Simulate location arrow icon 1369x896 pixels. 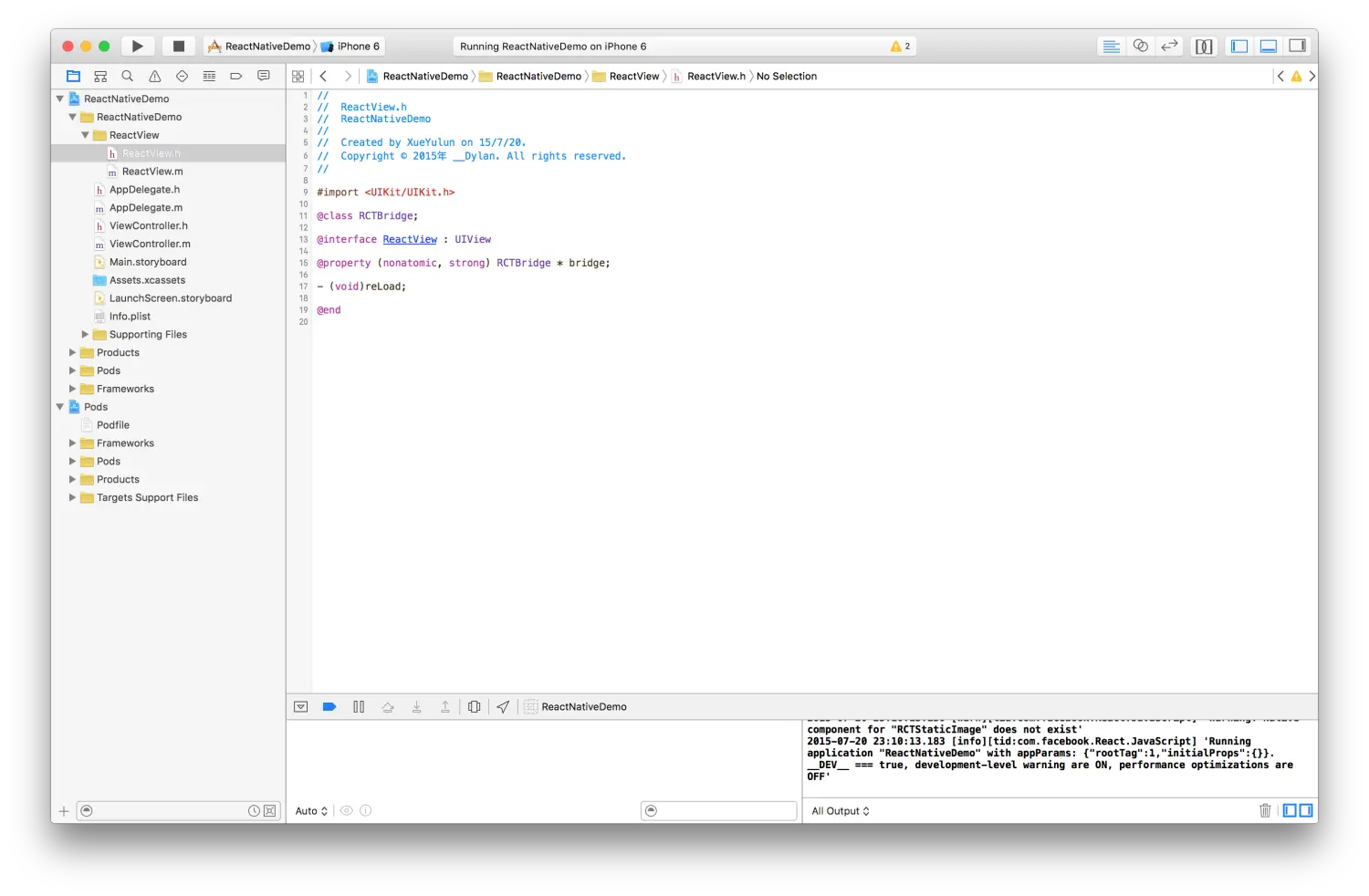pyautogui.click(x=503, y=707)
